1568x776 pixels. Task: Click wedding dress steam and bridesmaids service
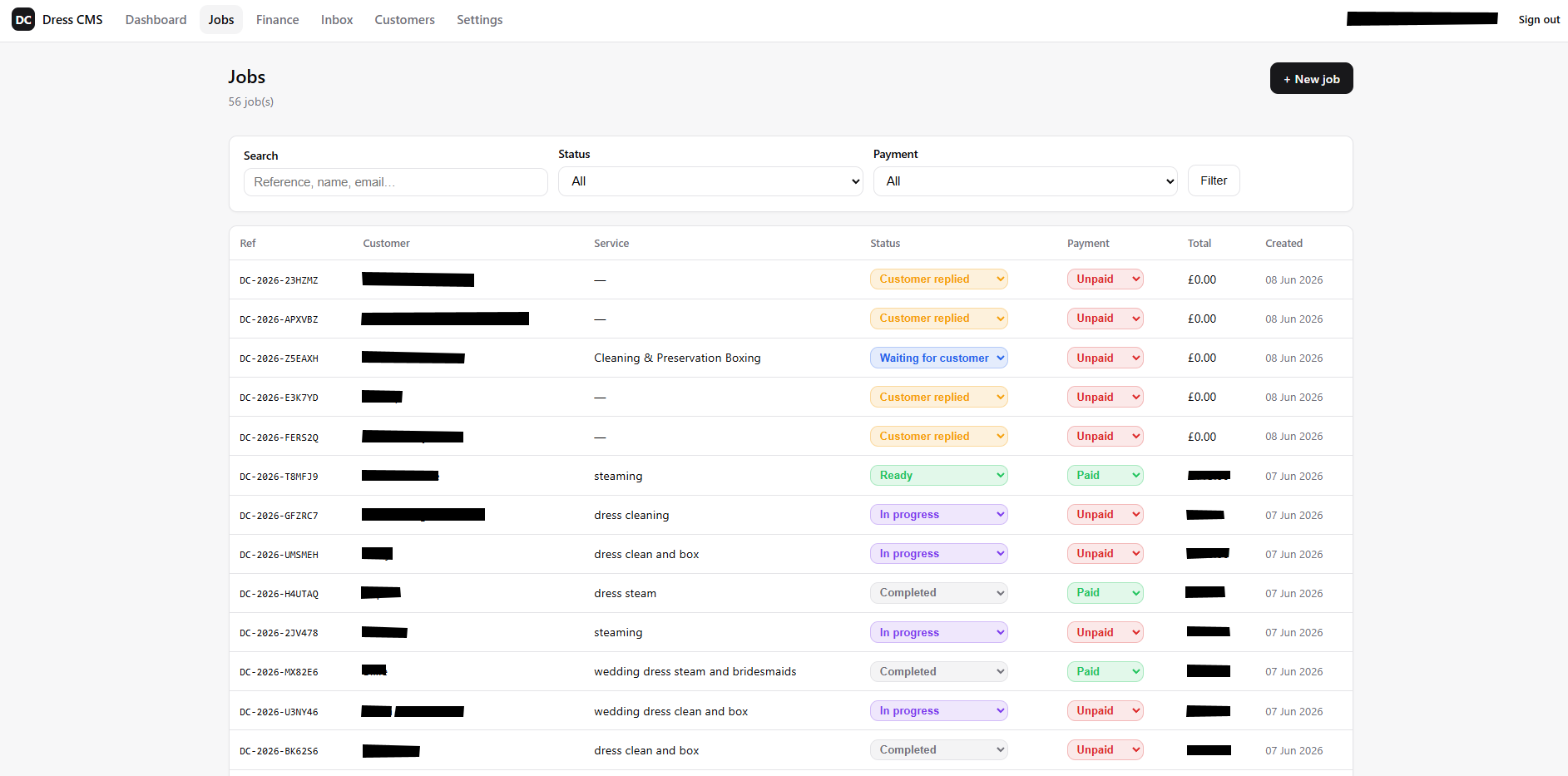[x=695, y=671]
